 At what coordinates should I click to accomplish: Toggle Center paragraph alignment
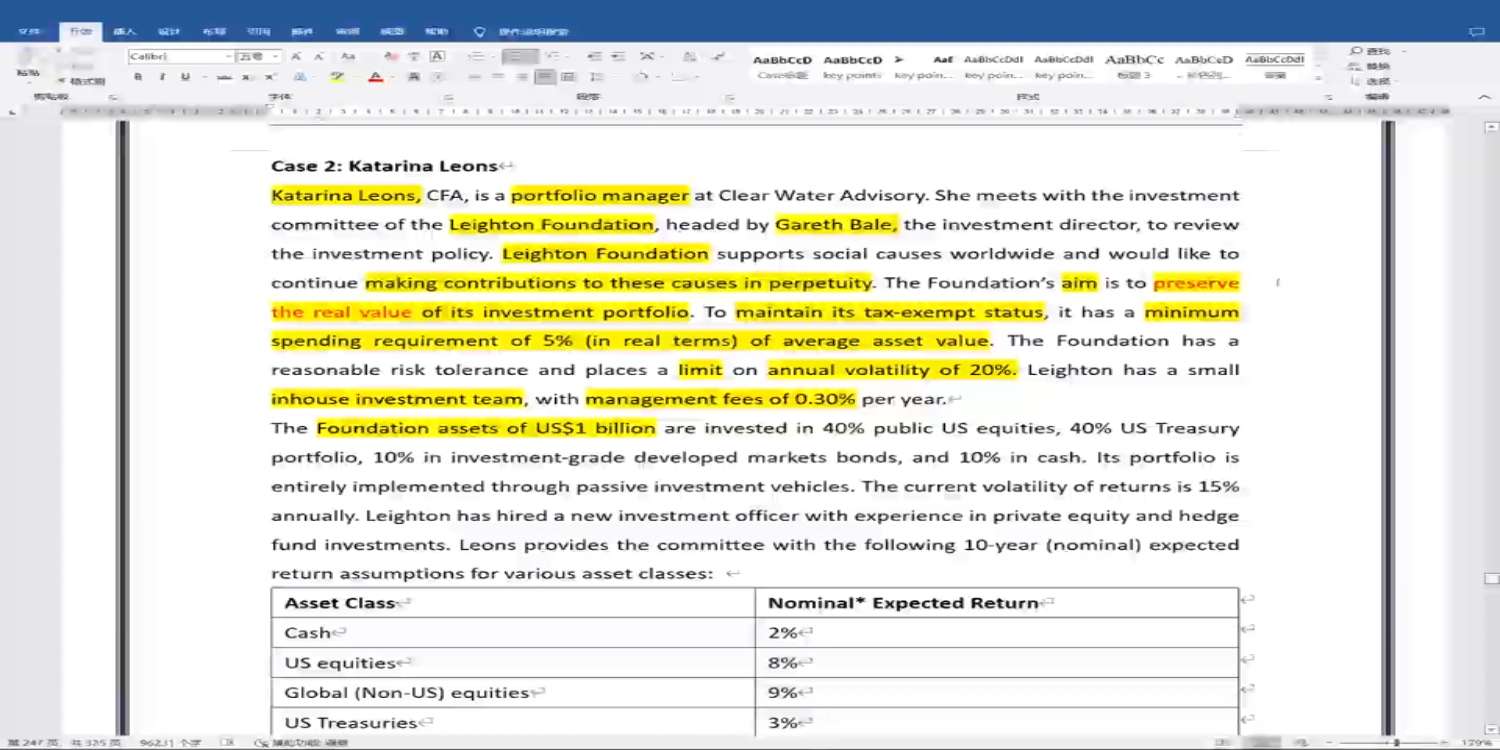pos(497,77)
